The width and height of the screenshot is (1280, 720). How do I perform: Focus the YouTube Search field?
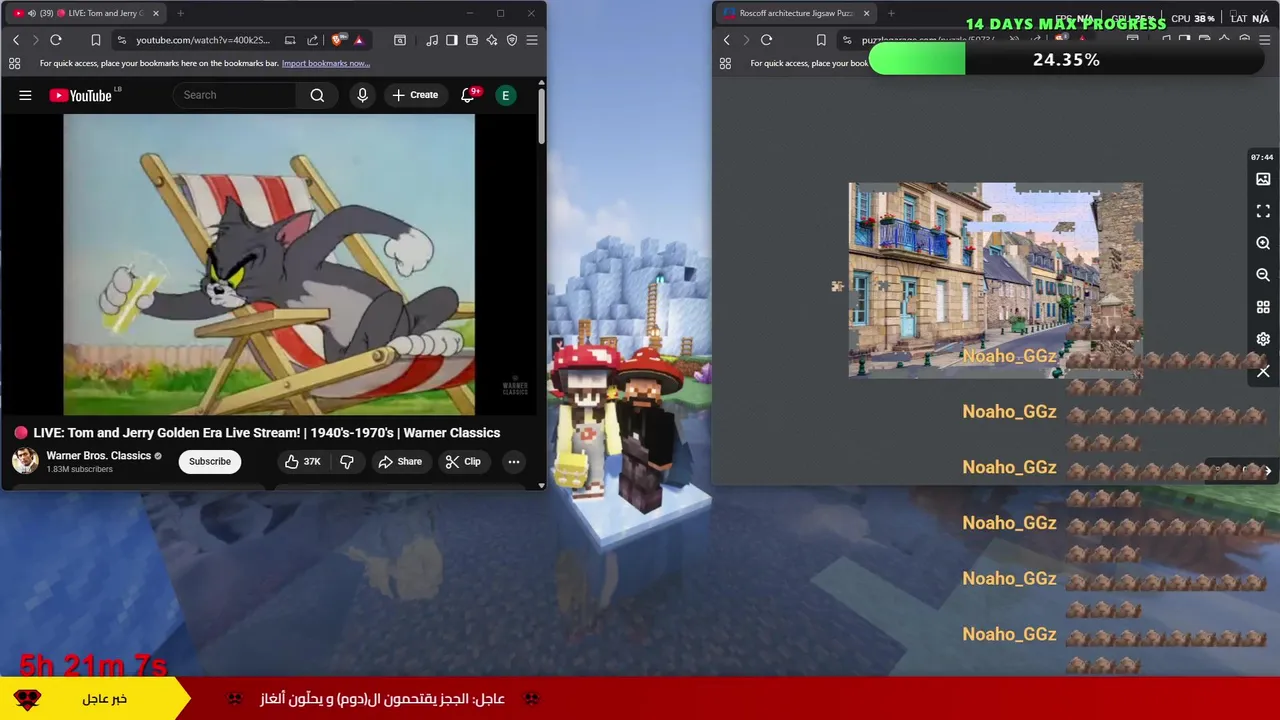pyautogui.click(x=236, y=95)
